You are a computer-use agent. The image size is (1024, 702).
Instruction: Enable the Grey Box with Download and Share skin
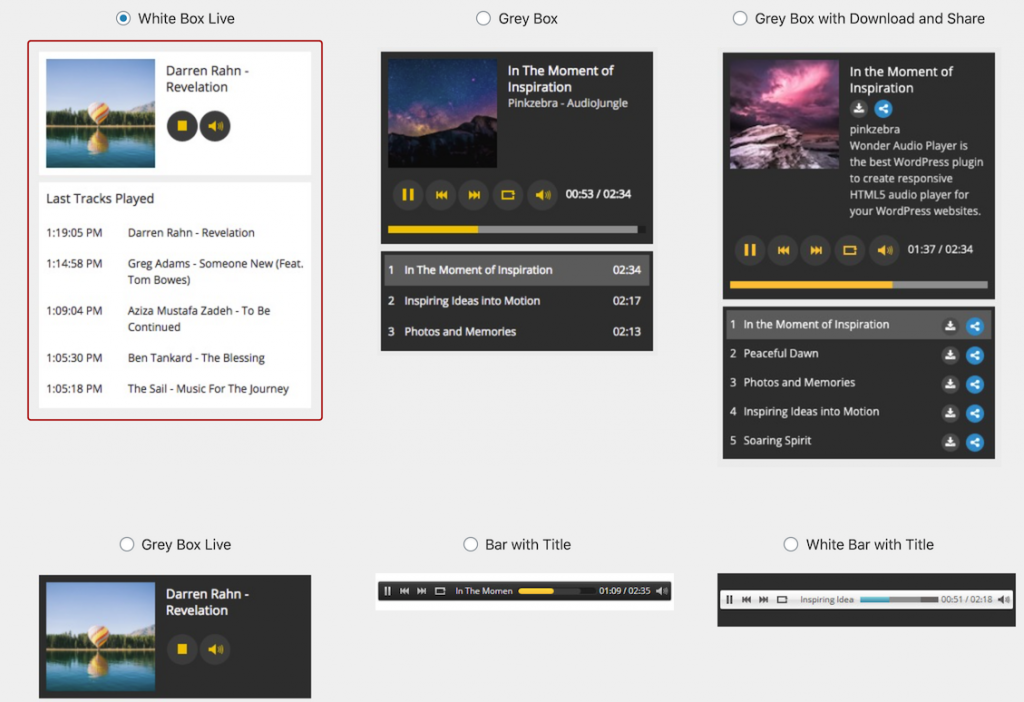(x=740, y=18)
